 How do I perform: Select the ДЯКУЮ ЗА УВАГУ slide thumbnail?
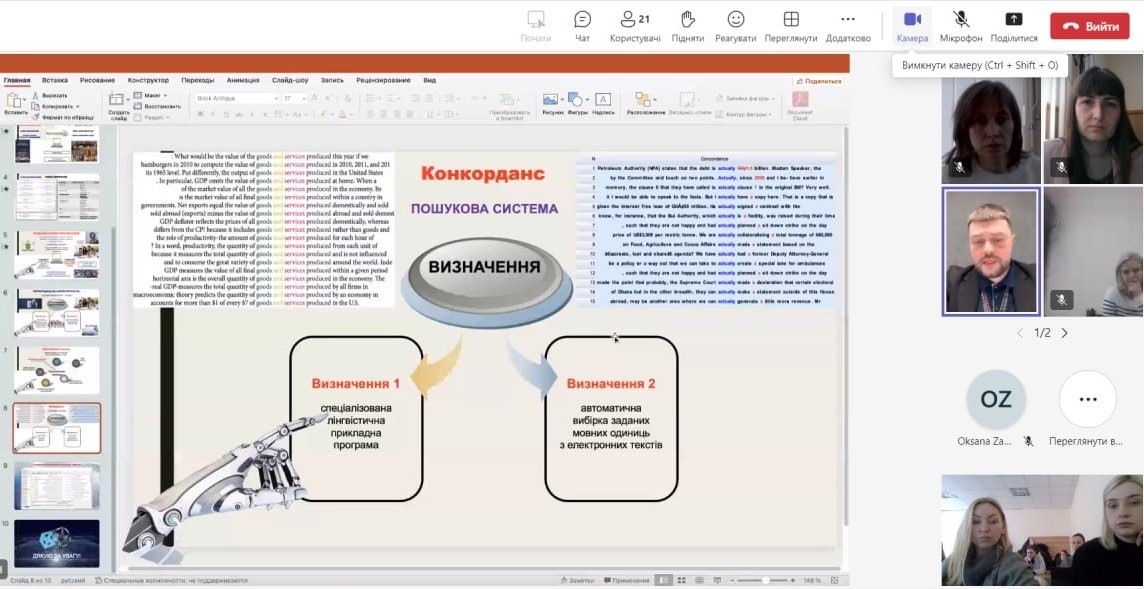tap(57, 543)
